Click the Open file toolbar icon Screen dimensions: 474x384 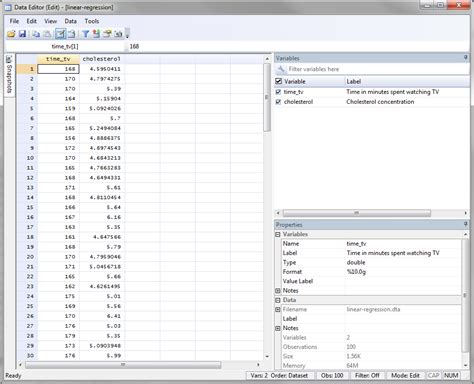click(11, 34)
